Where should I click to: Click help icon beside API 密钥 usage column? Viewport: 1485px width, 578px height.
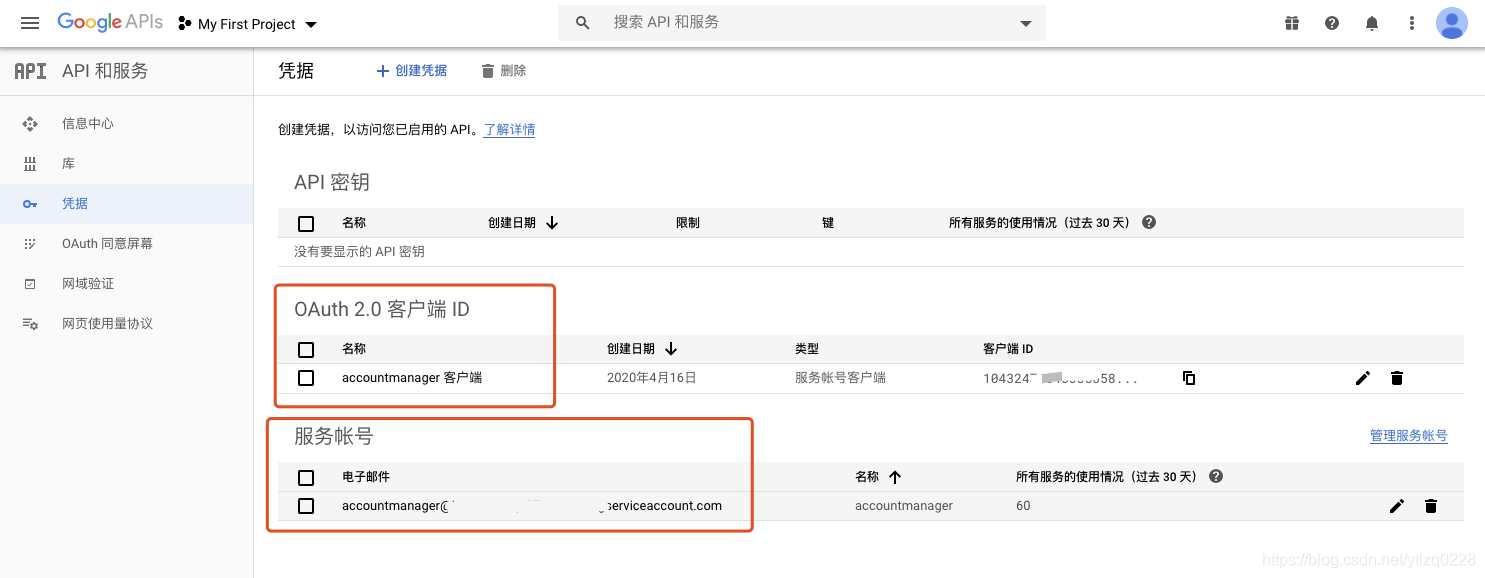(x=1149, y=222)
